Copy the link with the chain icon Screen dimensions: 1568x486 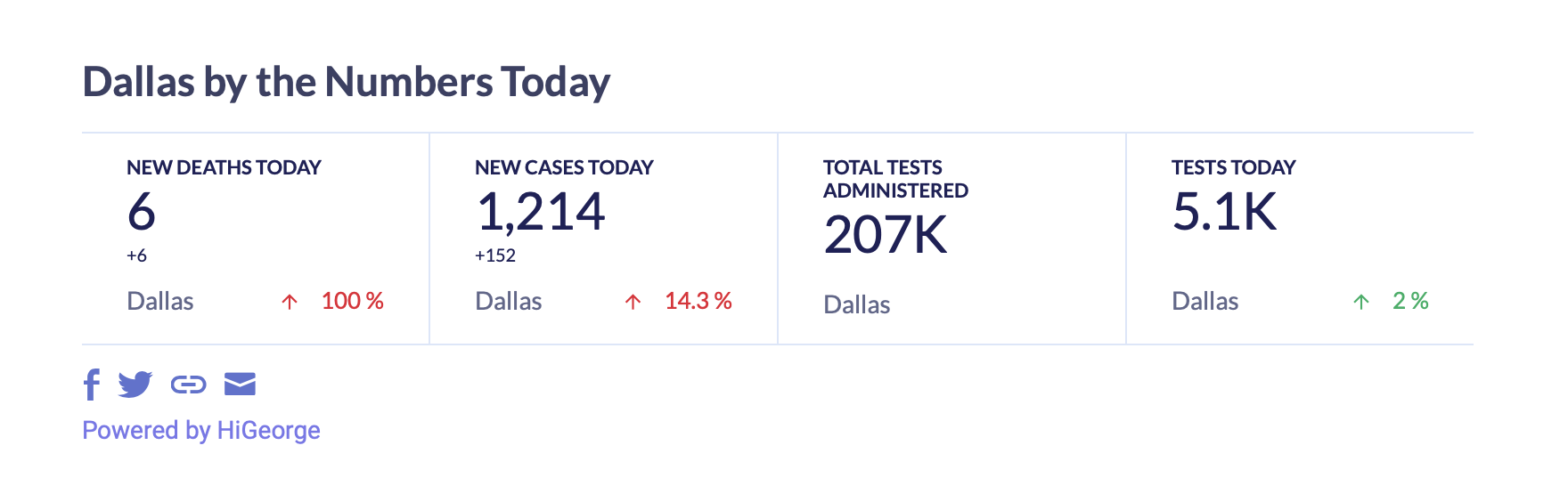(188, 385)
